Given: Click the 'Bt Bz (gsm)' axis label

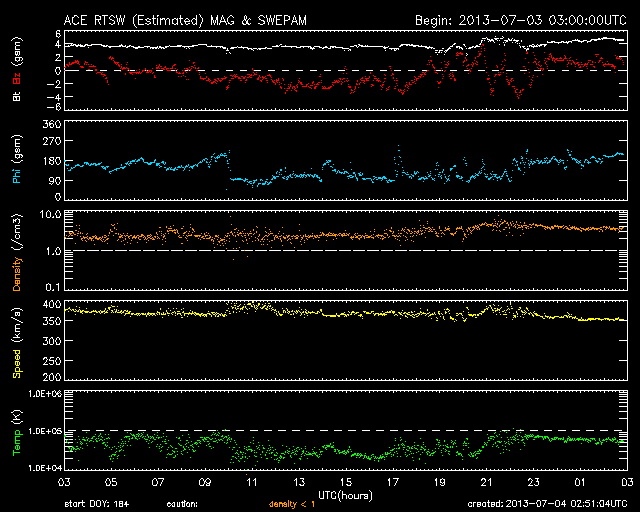Looking at the screenshot, I should click(x=17, y=69).
